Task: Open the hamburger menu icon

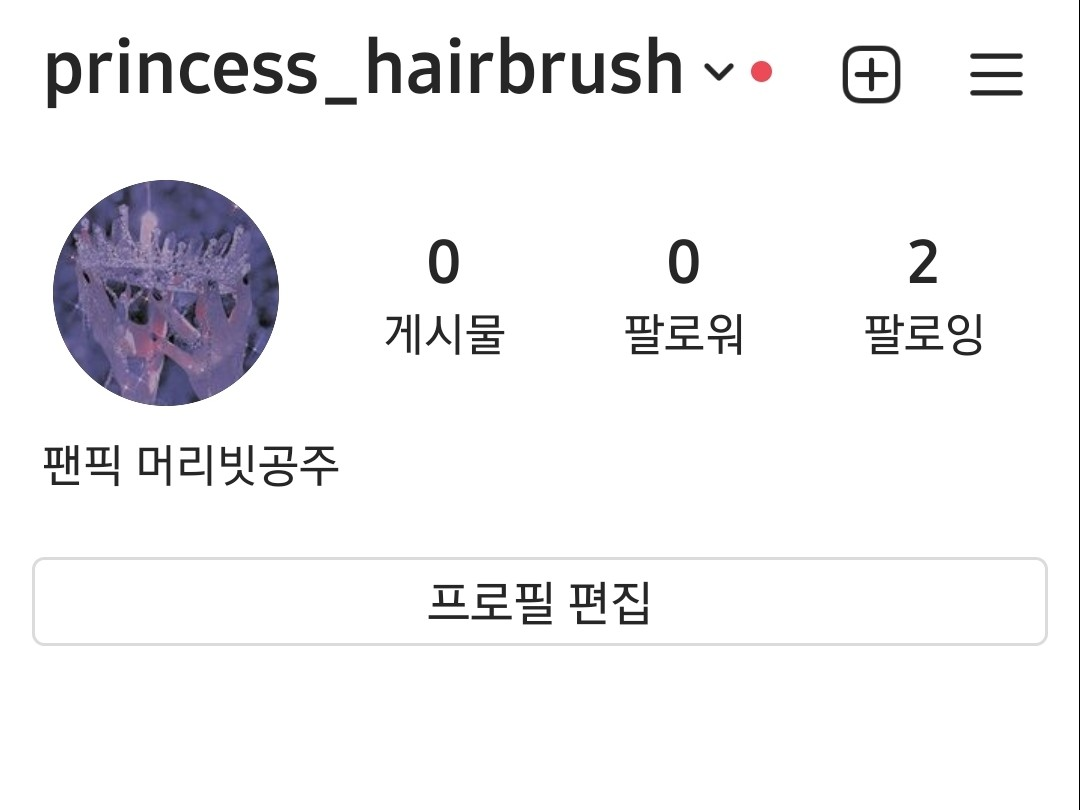Action: click(x=997, y=74)
